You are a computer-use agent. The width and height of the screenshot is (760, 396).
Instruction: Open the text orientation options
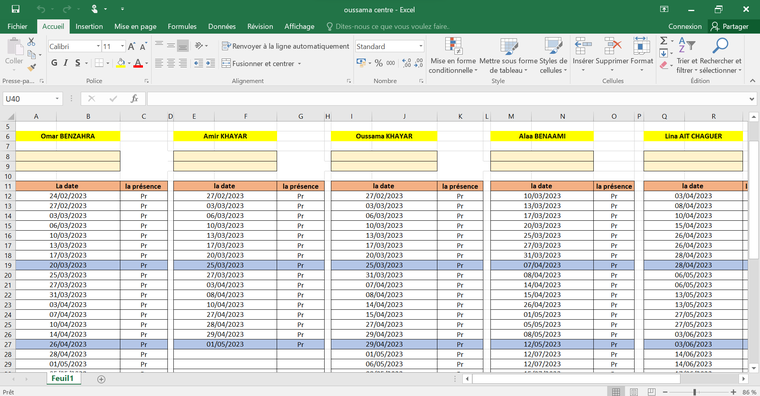pos(201,46)
